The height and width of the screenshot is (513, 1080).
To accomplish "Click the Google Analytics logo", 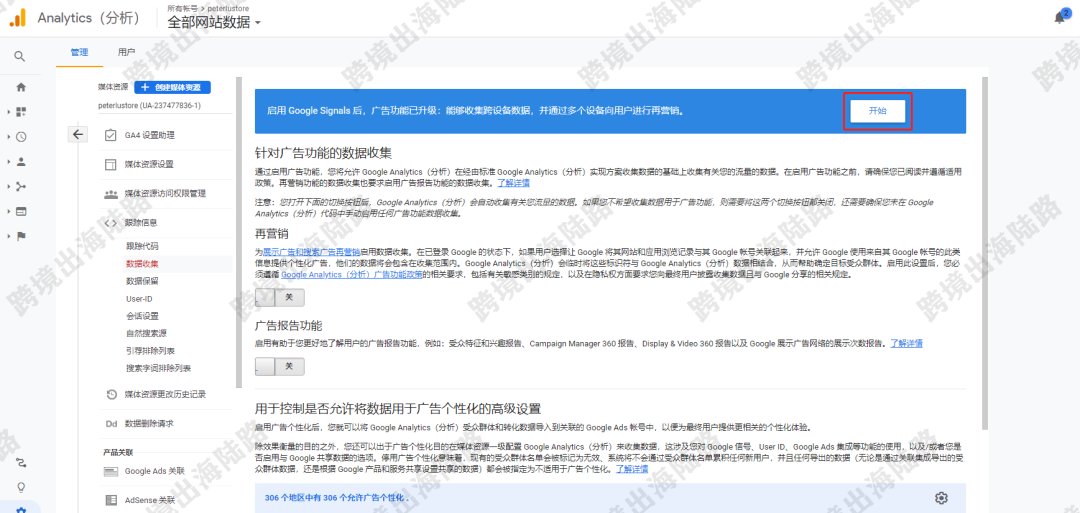I will click(17, 18).
